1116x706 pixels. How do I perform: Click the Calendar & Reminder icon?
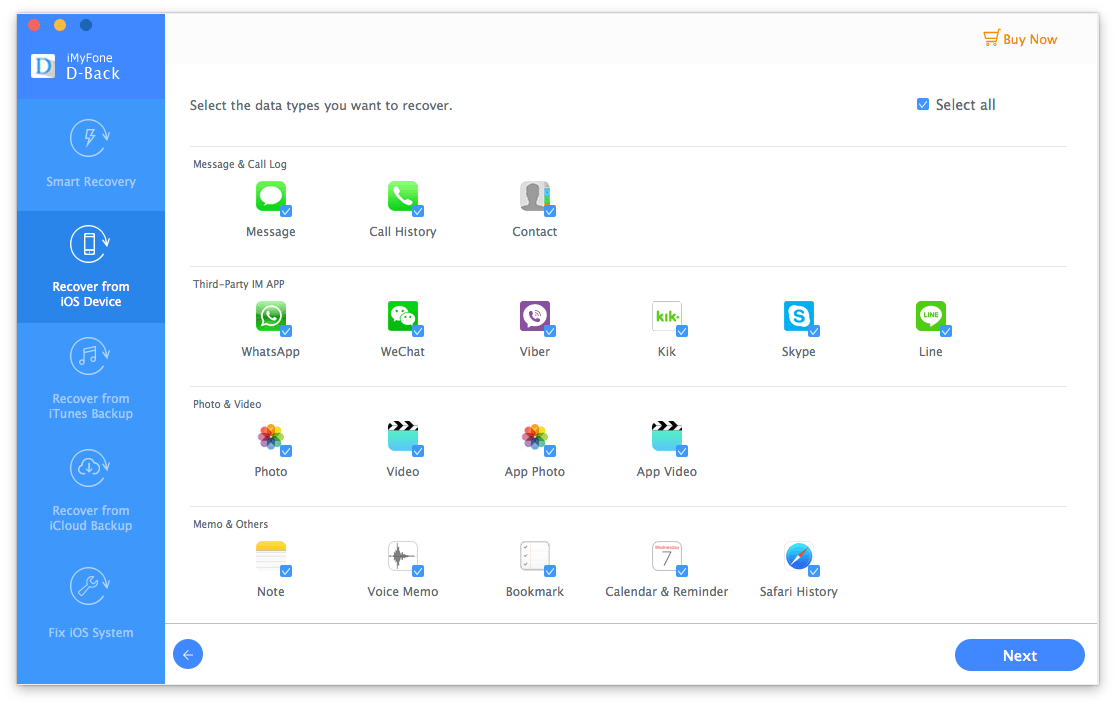[x=667, y=556]
